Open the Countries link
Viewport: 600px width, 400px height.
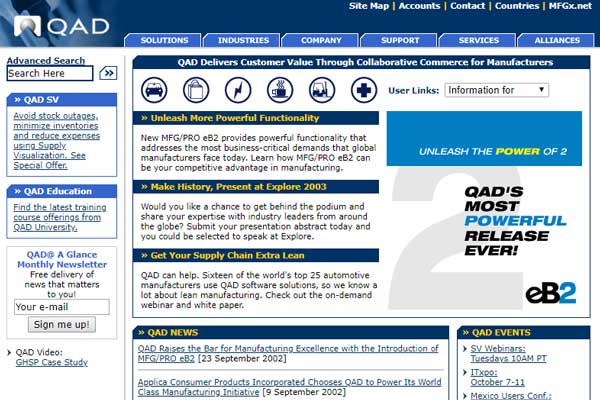pyautogui.click(x=517, y=6)
